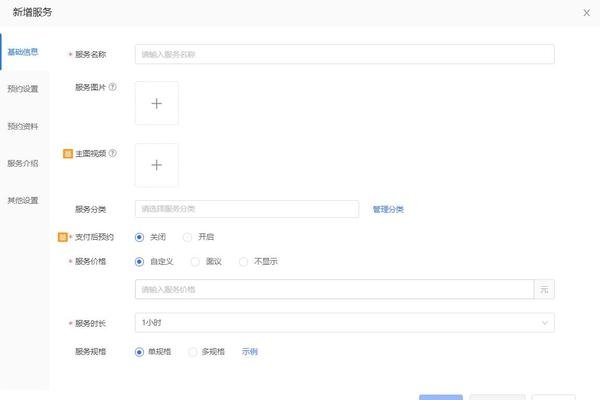The height and width of the screenshot is (400, 600).
Task: Go to the 服务介绍 tab
Action: (x=23, y=163)
